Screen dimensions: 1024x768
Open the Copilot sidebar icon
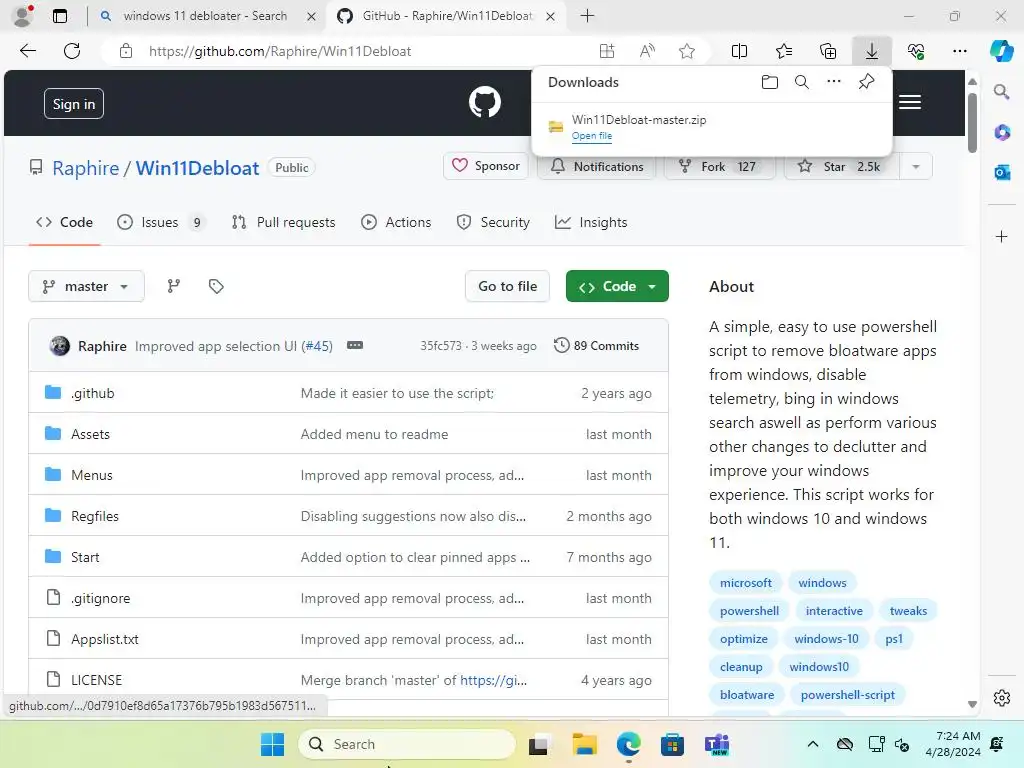(x=1001, y=51)
